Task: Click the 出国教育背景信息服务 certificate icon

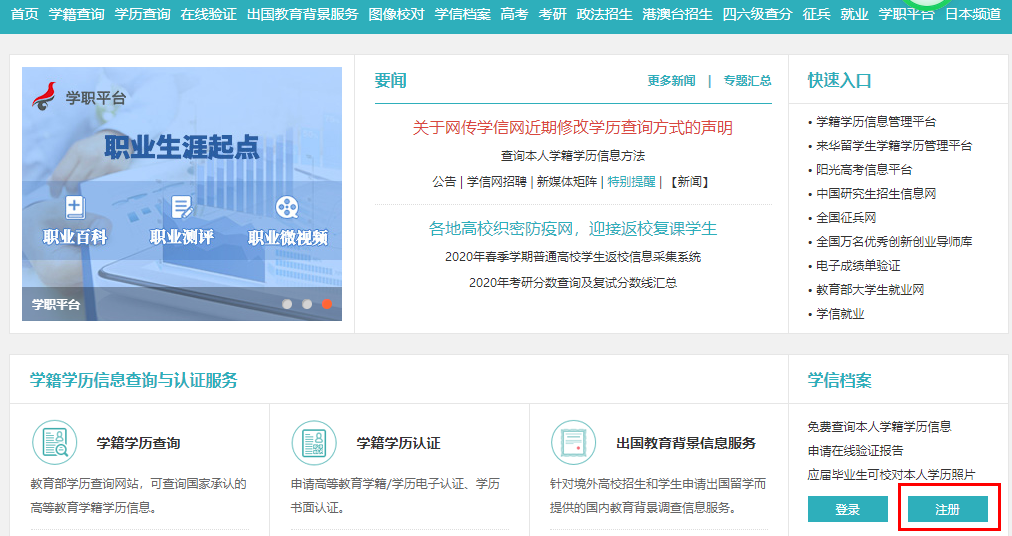Action: coord(574,443)
